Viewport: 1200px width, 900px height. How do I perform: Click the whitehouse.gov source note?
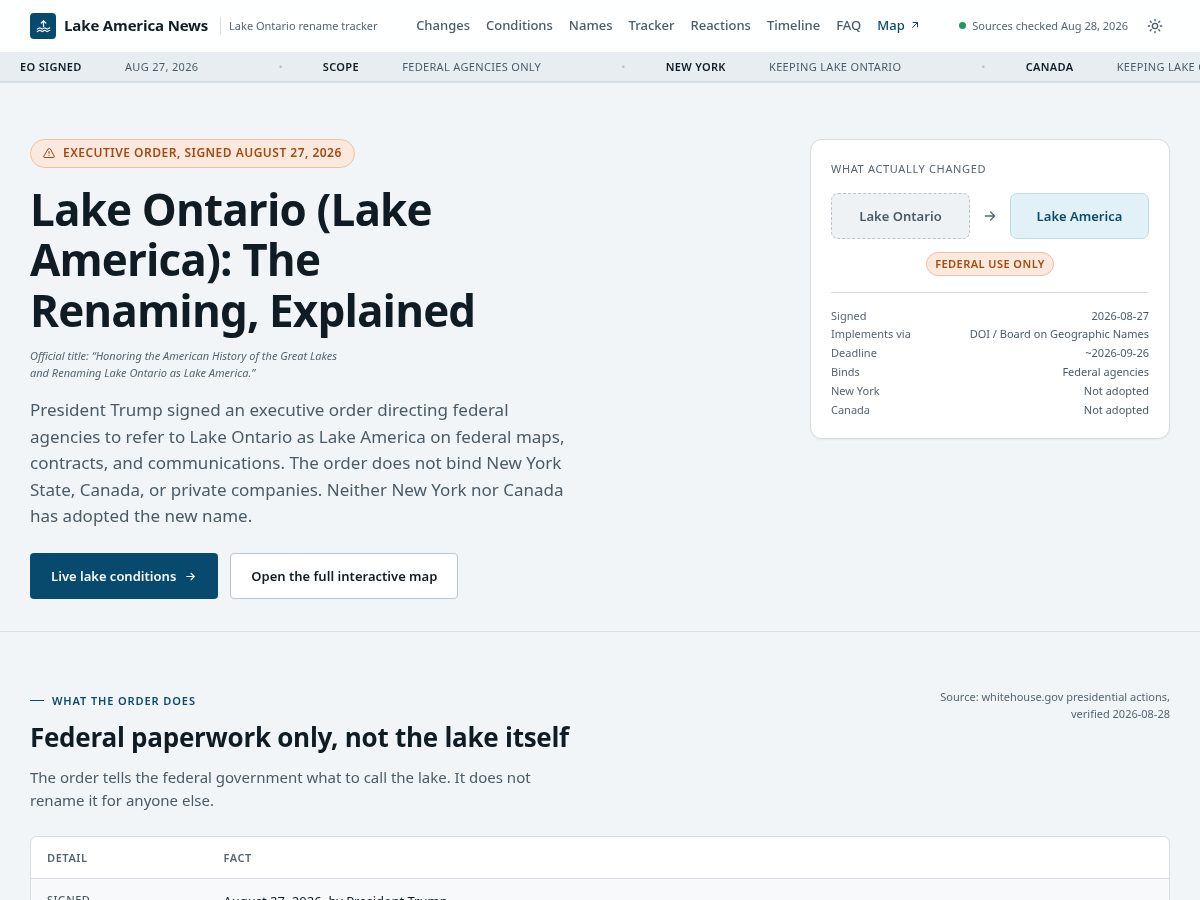1055,705
